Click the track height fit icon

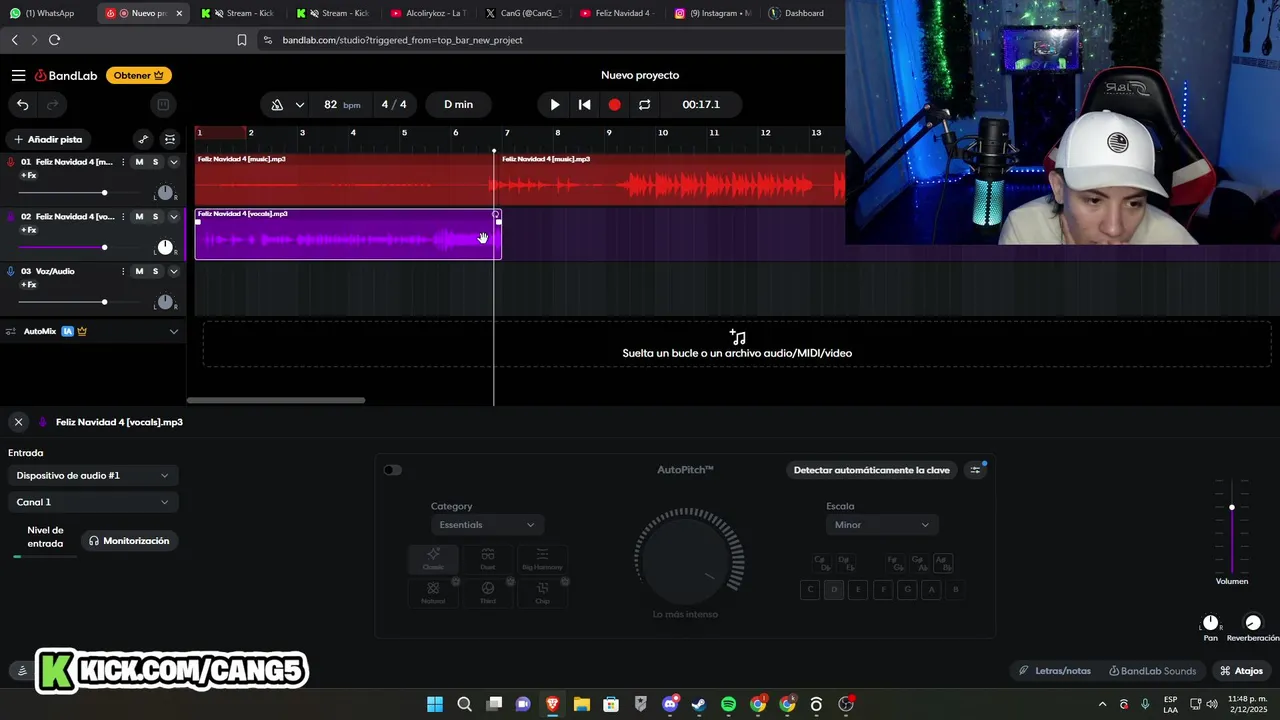pos(170,139)
